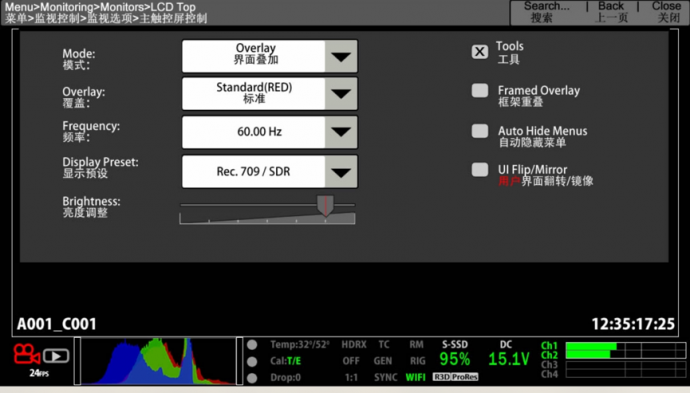Go Back to the previous menu page
Viewport: 690px width, 393px height.
tap(611, 12)
